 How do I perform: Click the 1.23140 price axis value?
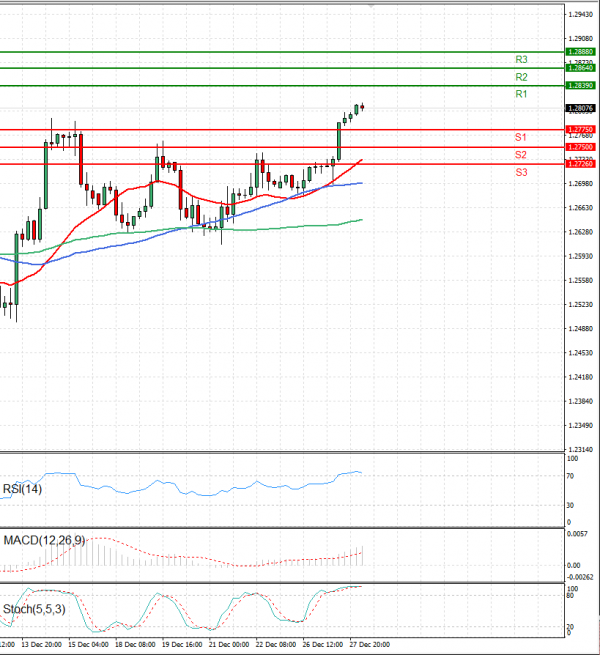coord(581,450)
